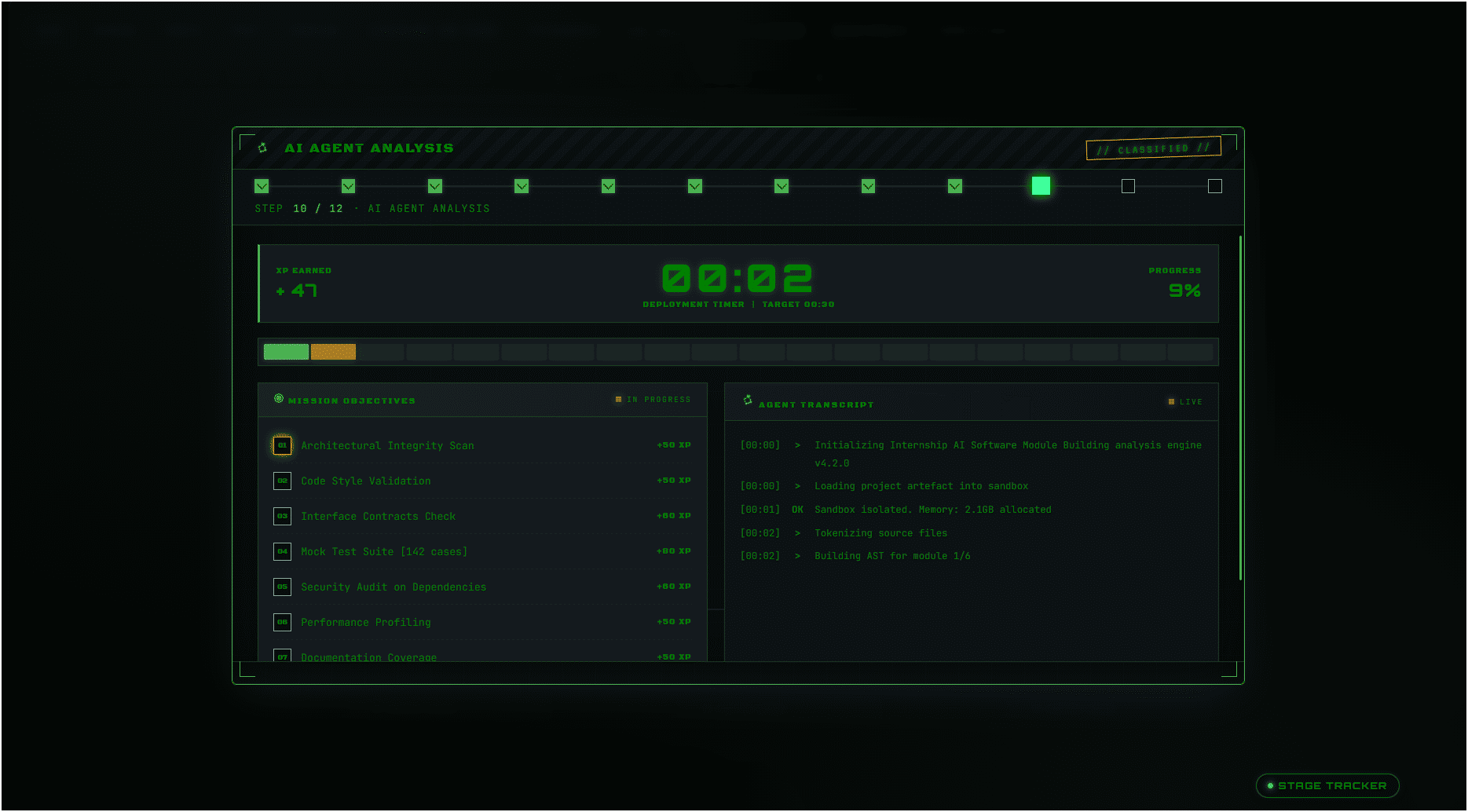The width and height of the screenshot is (1468, 812).
Task: Click the 9% progress value
Action: click(x=1184, y=291)
